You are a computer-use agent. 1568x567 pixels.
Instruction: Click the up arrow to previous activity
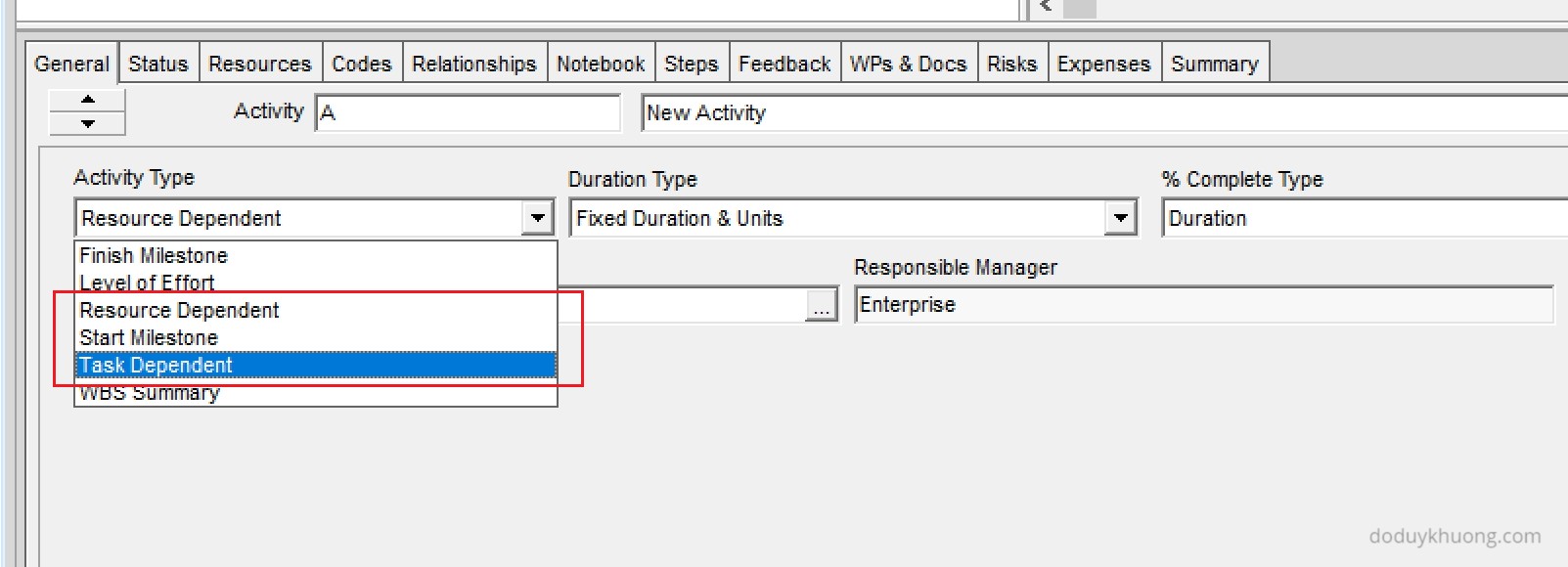87,100
